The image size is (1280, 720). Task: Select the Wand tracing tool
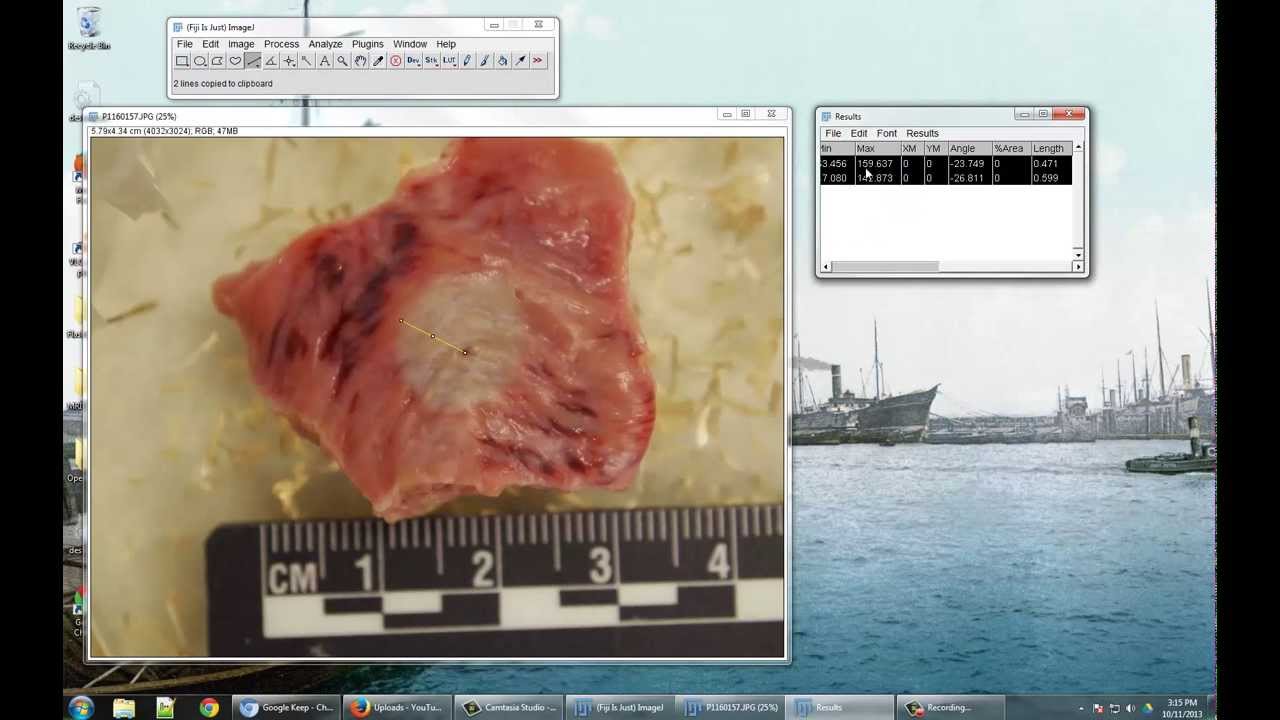(x=306, y=61)
